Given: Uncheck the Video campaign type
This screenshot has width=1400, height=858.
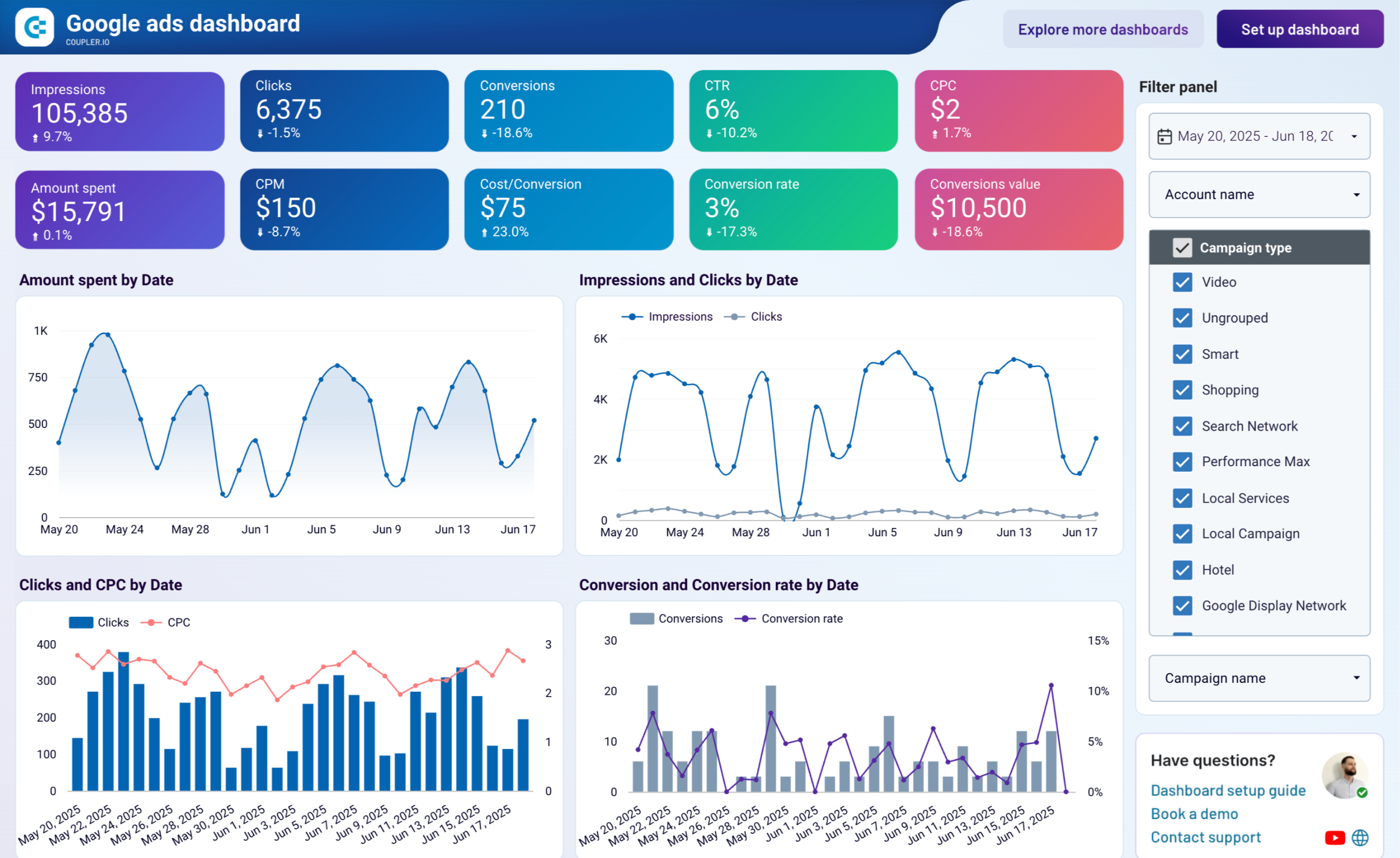Looking at the screenshot, I should (1182, 282).
